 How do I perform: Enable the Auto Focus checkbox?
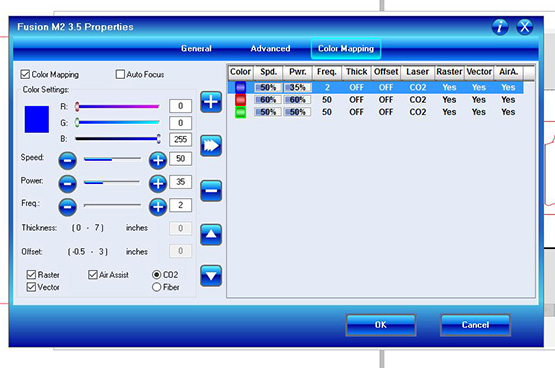coord(120,74)
